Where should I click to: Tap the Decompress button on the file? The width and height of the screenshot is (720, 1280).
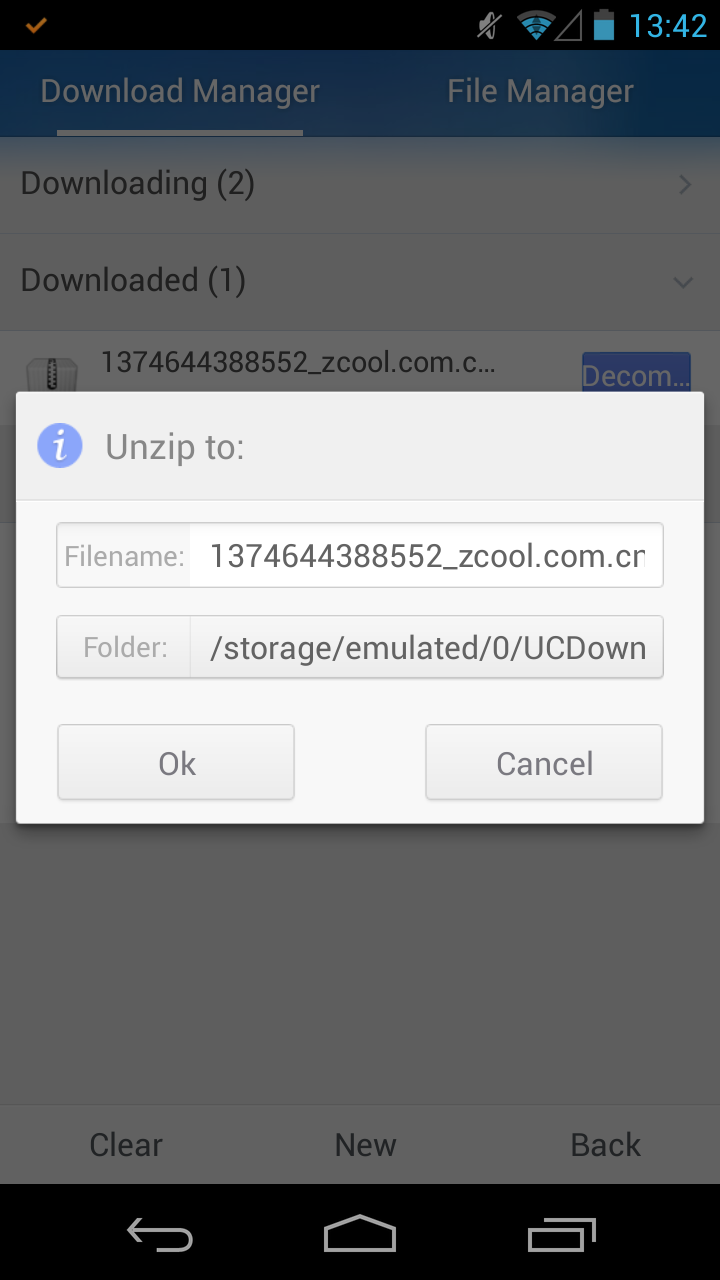click(x=636, y=373)
